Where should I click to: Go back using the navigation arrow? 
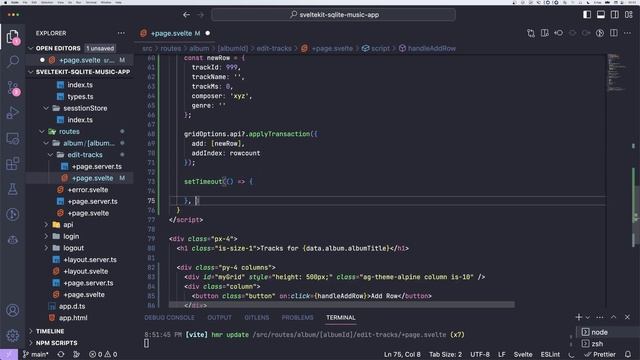(187, 15)
